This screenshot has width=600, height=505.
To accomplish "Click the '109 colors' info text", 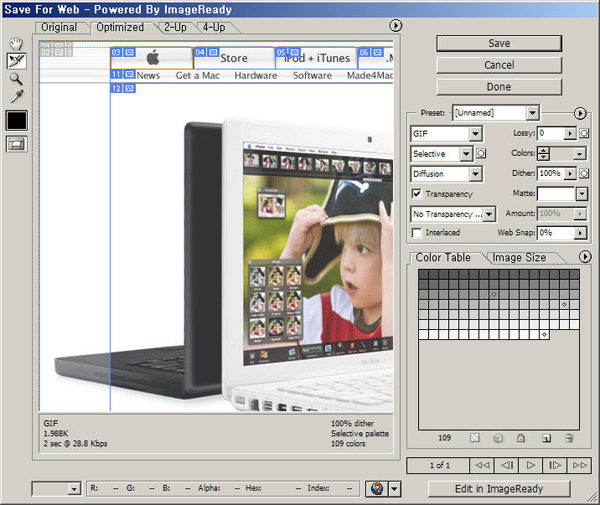I will pyautogui.click(x=348, y=444).
